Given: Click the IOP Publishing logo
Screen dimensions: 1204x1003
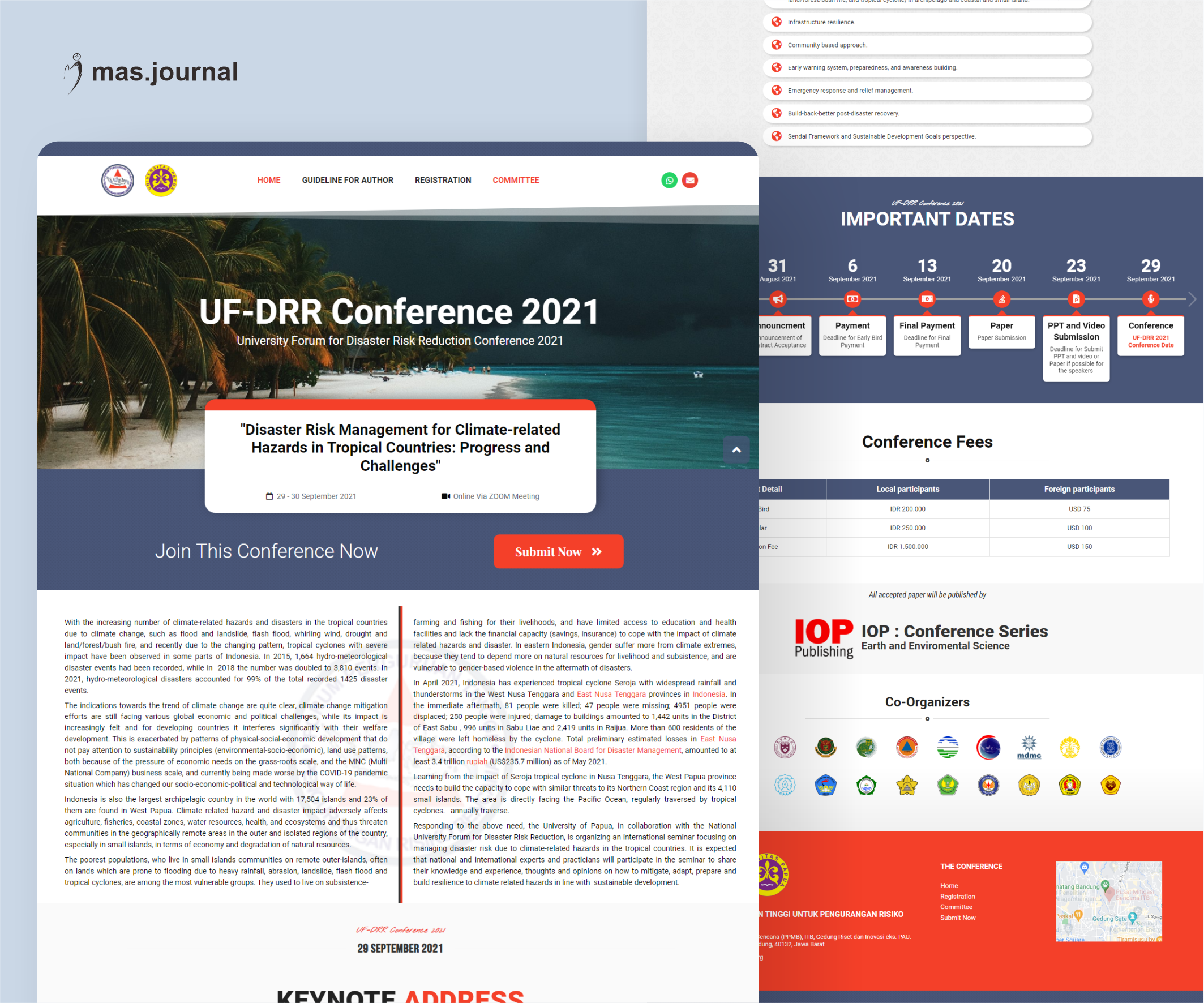Looking at the screenshot, I should (824, 638).
